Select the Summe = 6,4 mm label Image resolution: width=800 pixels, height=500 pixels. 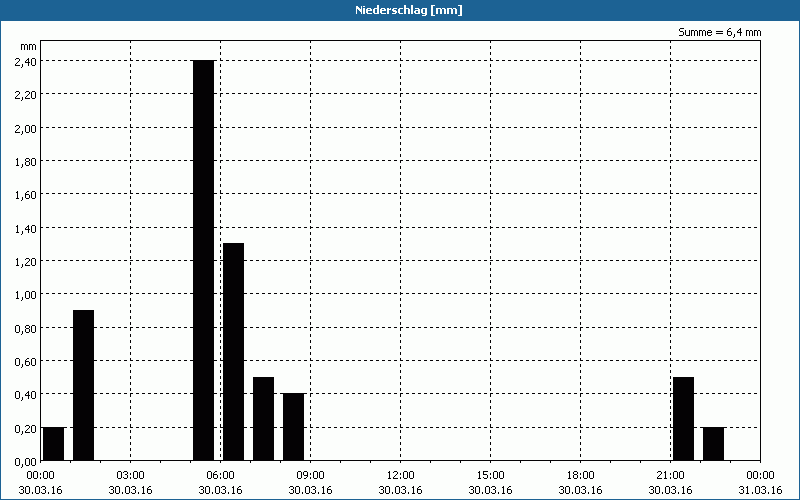point(719,32)
